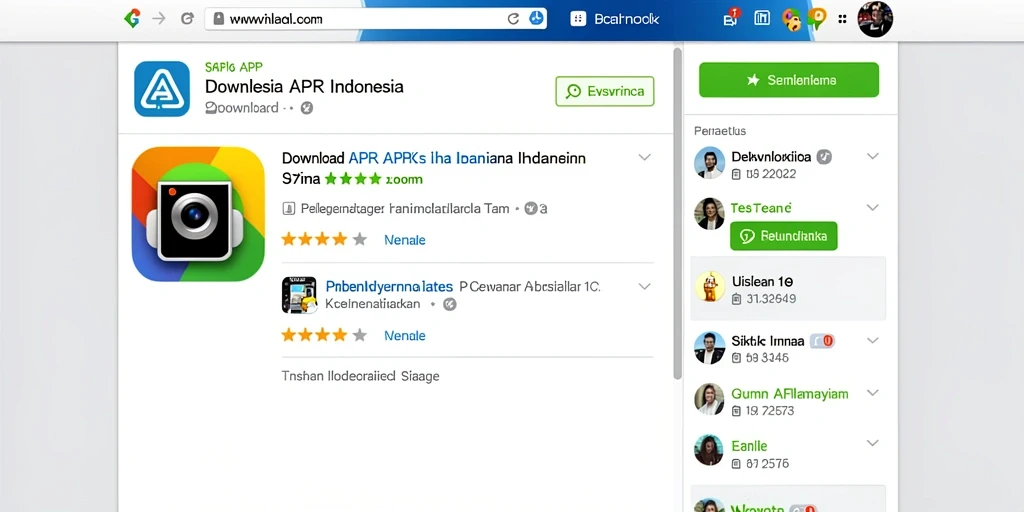The height and width of the screenshot is (512, 1024).
Task: Click the badge next to Dekvnlokiioa
Action: click(x=824, y=157)
